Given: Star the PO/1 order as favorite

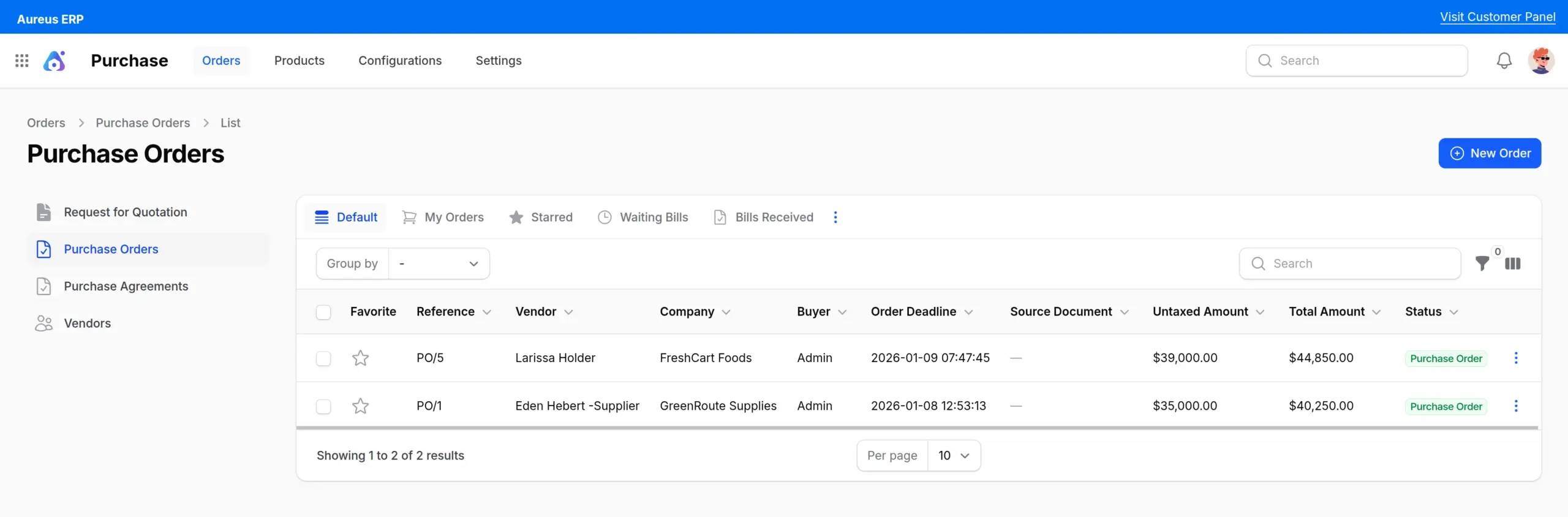Looking at the screenshot, I should tap(360, 406).
